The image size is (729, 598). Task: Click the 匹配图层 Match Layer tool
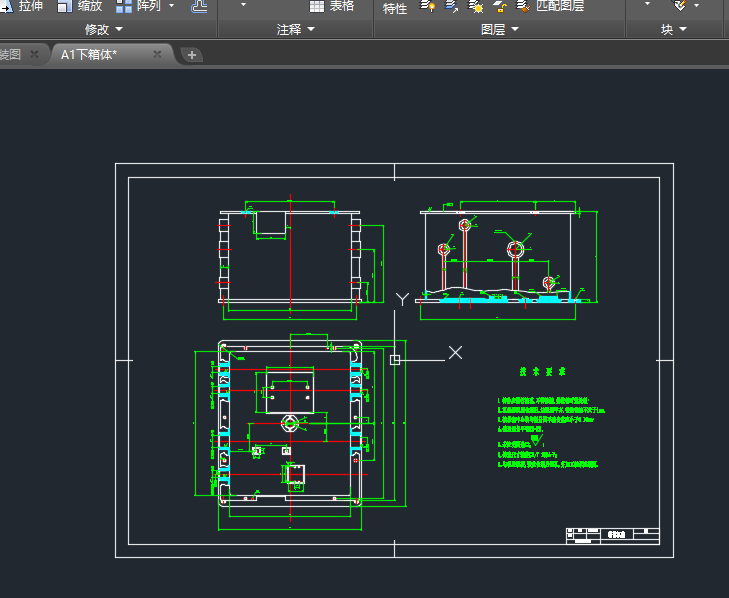pos(550,7)
